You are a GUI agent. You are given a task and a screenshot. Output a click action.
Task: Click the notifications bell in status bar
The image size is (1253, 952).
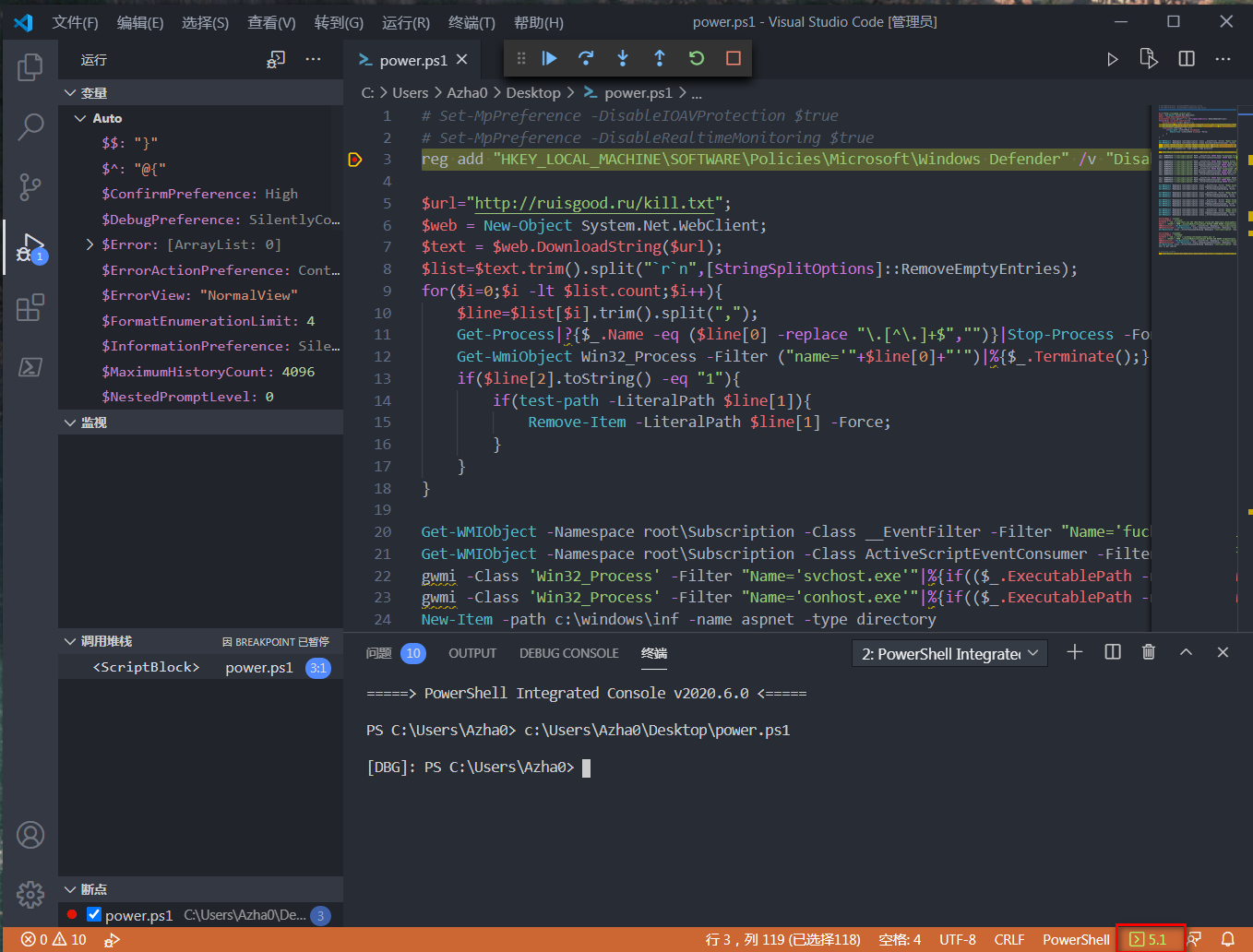click(1228, 939)
